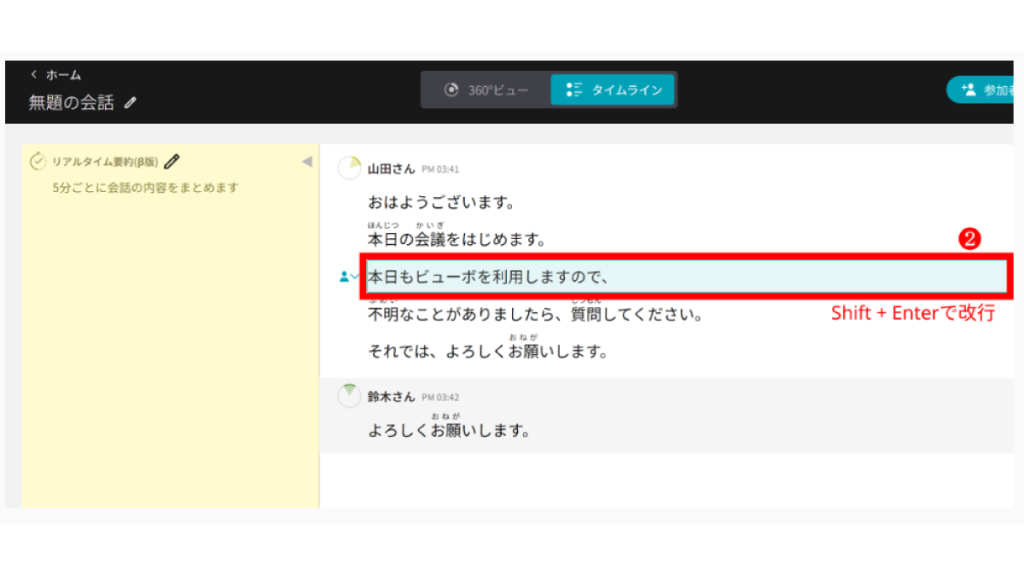Screen dimensions: 1024x576
Task: Click 鈴木さん's message よろしくお願いします。
Action: (448, 431)
